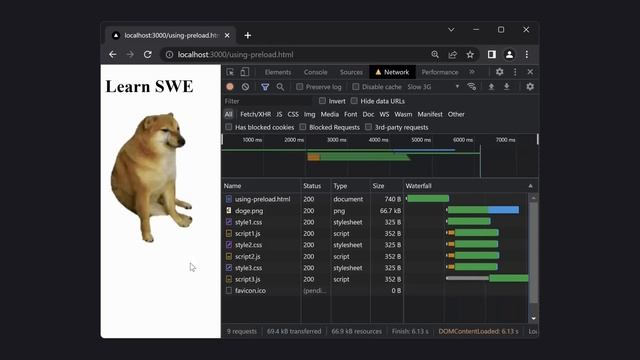Check the Invert filter checkbox
Screen dimensions: 640x360
coord(322,100)
